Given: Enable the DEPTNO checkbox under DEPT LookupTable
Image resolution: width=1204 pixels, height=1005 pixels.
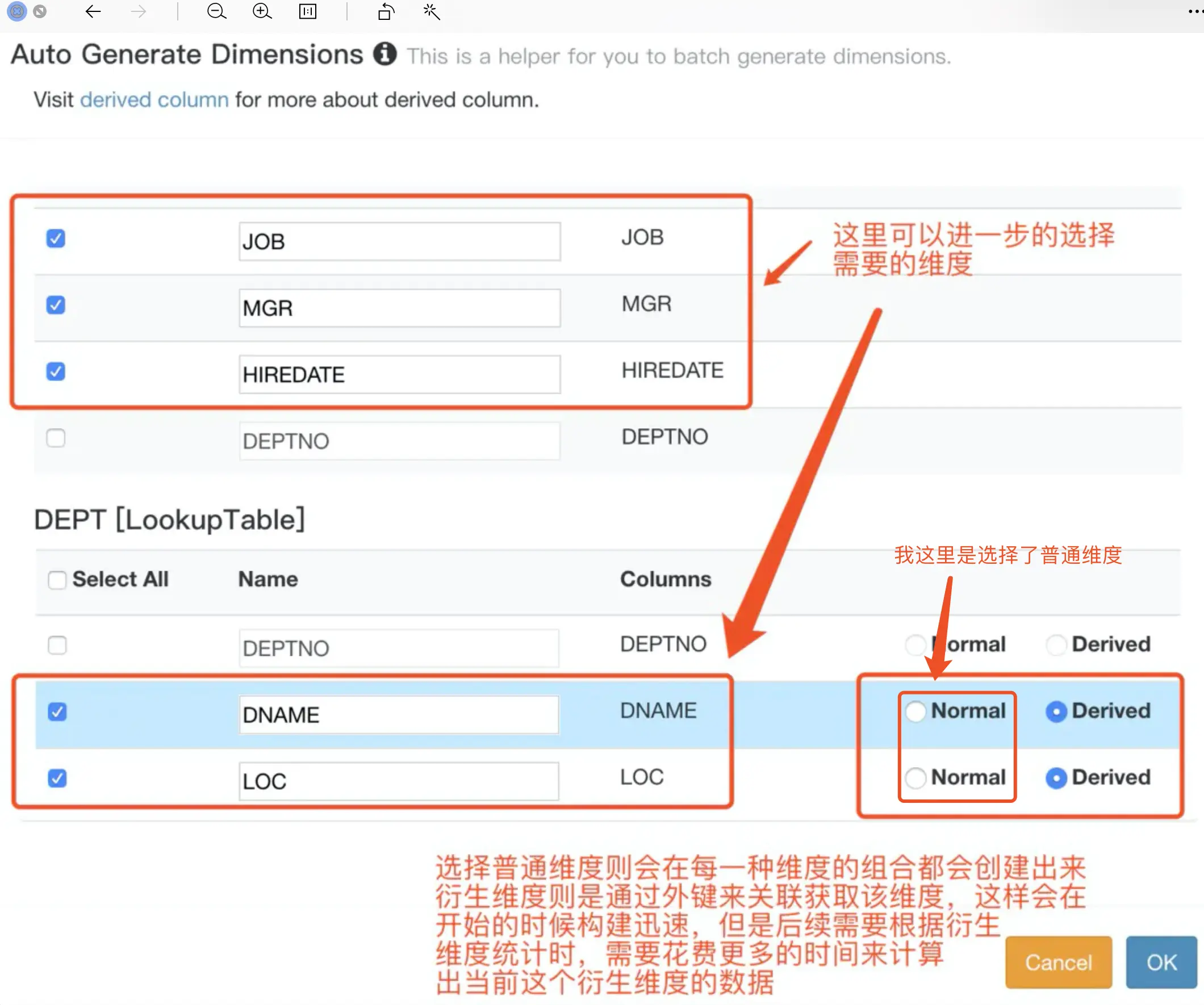Looking at the screenshot, I should pyautogui.click(x=57, y=646).
